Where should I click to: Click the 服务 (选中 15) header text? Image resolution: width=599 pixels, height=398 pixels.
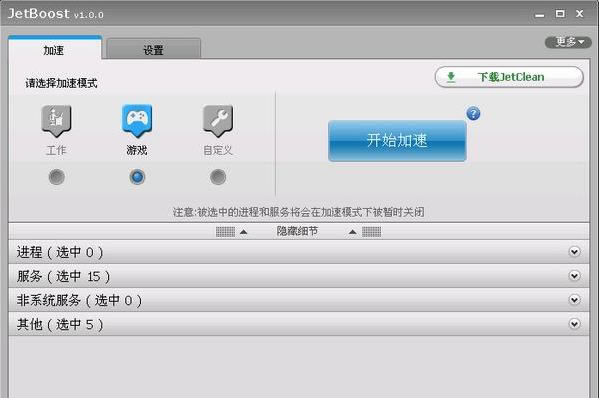pos(63,277)
